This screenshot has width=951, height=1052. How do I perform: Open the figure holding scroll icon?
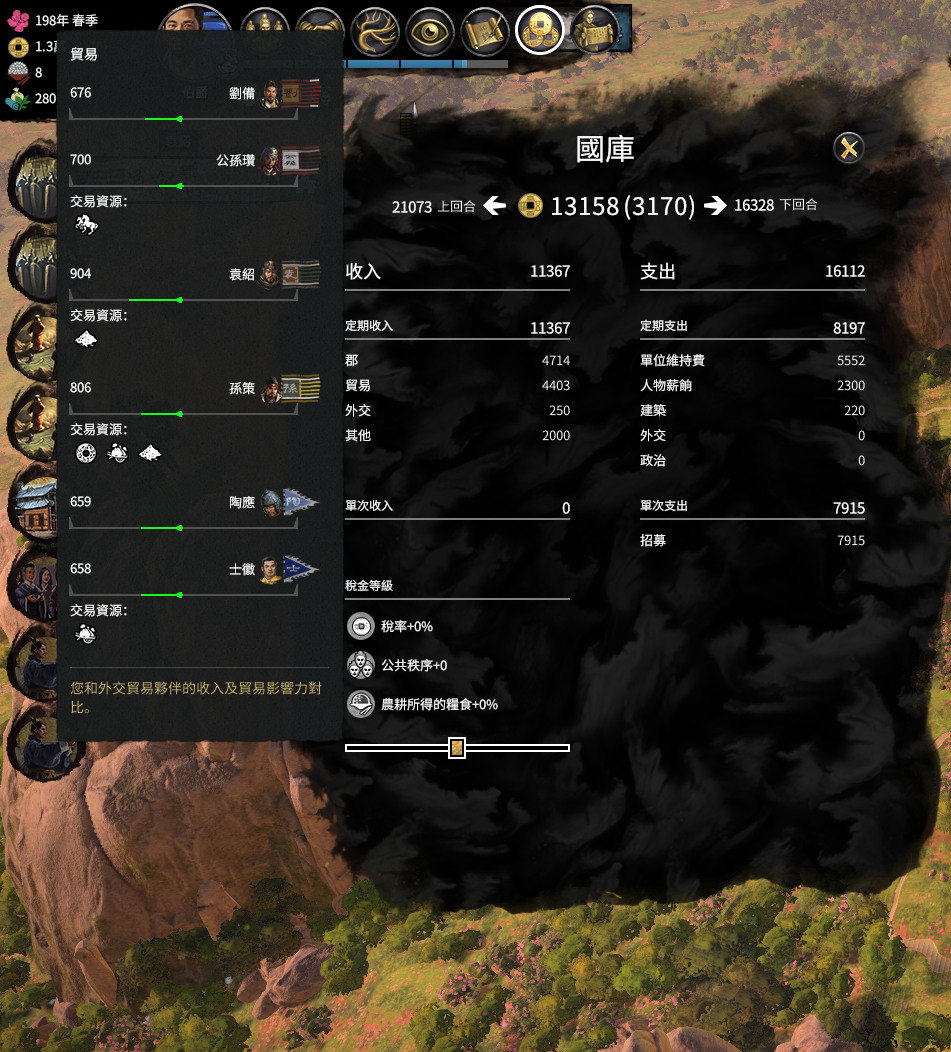[x=595, y=30]
